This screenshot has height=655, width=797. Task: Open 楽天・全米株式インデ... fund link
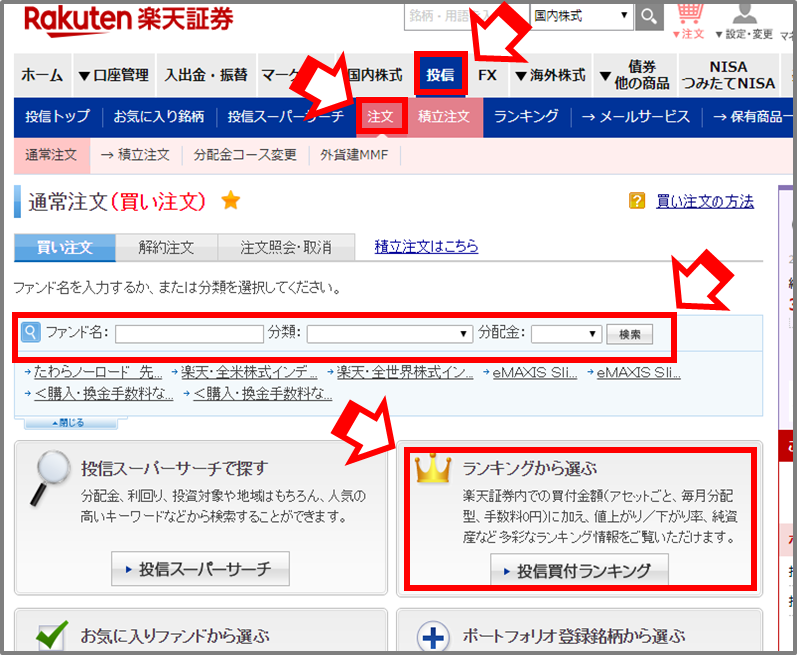[x=249, y=372]
